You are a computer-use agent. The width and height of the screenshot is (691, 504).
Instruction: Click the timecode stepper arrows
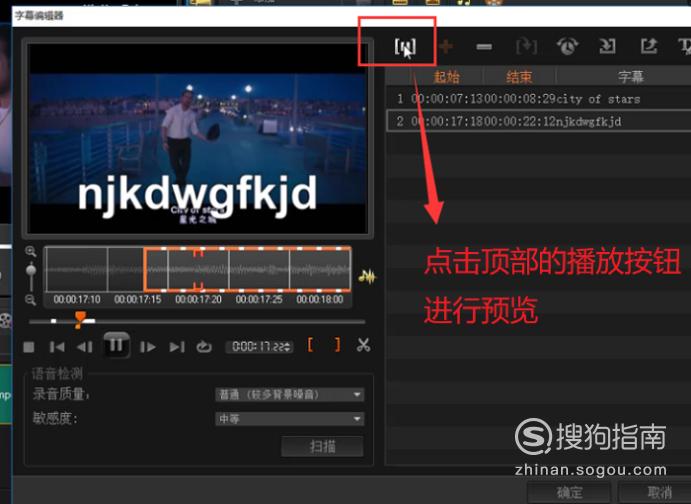tap(288, 347)
